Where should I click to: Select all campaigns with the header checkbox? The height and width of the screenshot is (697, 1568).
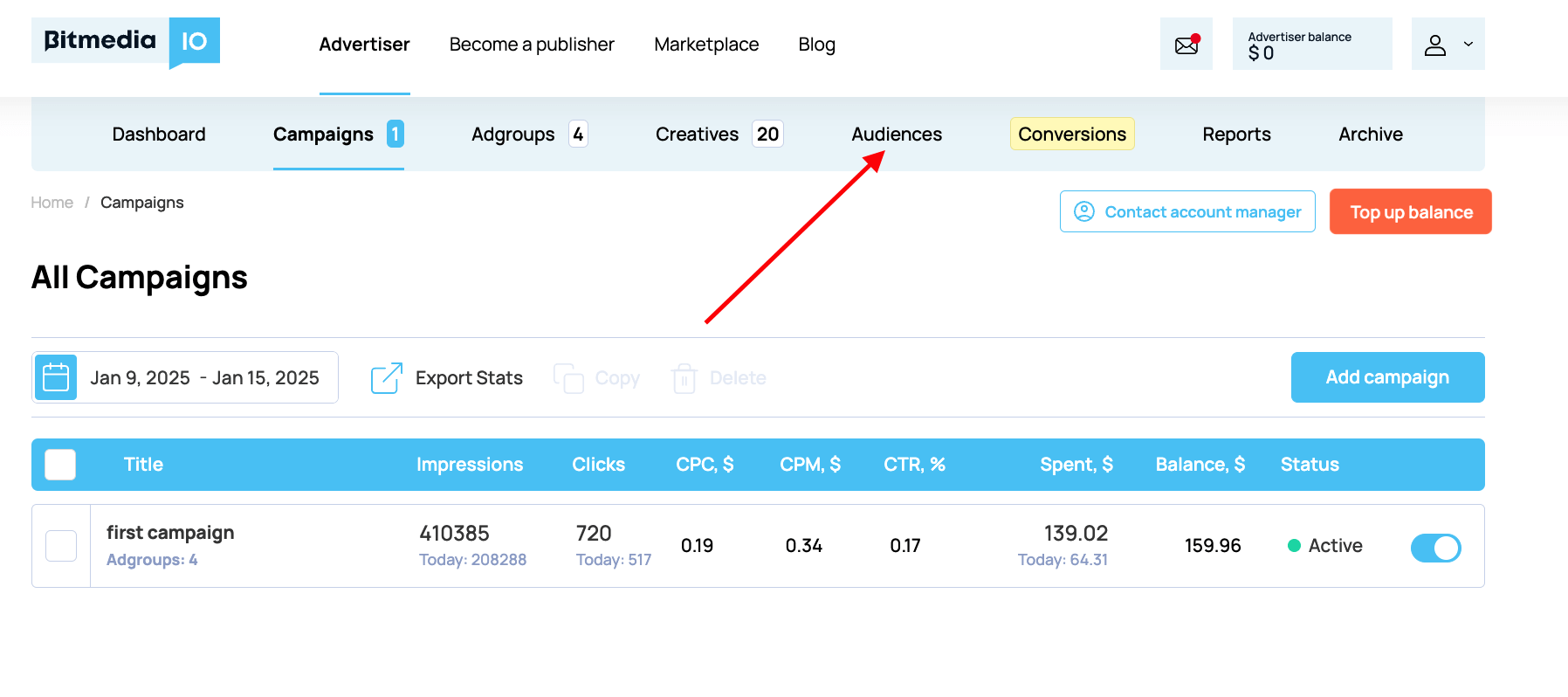click(60, 465)
